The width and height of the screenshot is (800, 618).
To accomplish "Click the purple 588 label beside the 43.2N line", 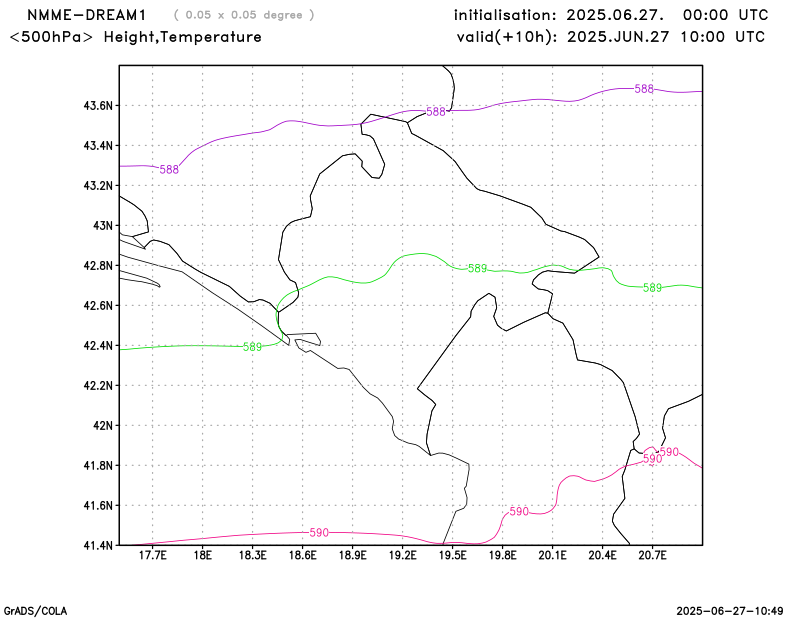I will click(169, 169).
